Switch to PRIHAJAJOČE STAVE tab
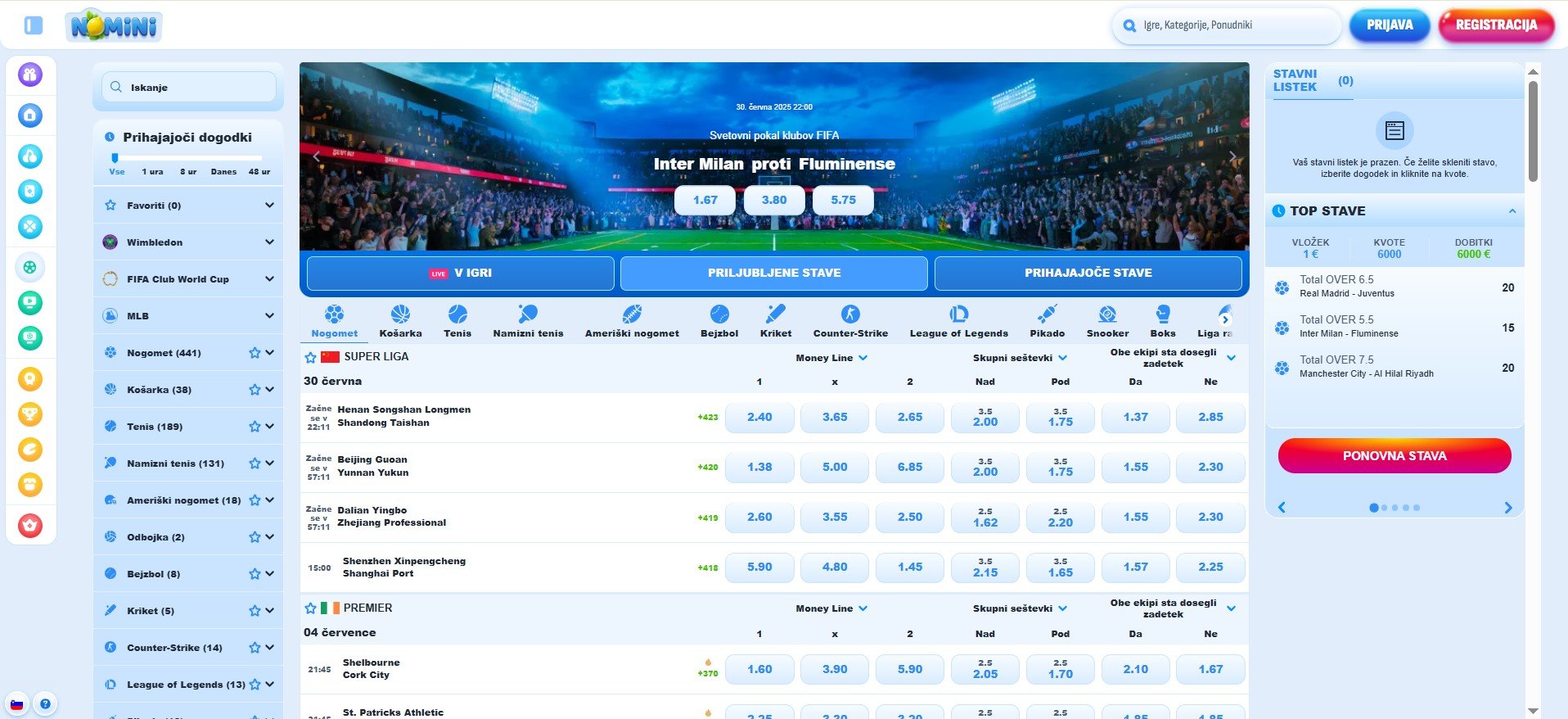 pos(1088,274)
